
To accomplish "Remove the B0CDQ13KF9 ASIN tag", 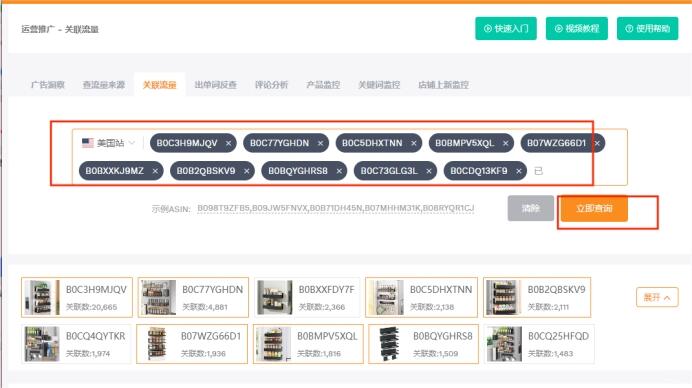I will [x=519, y=171].
